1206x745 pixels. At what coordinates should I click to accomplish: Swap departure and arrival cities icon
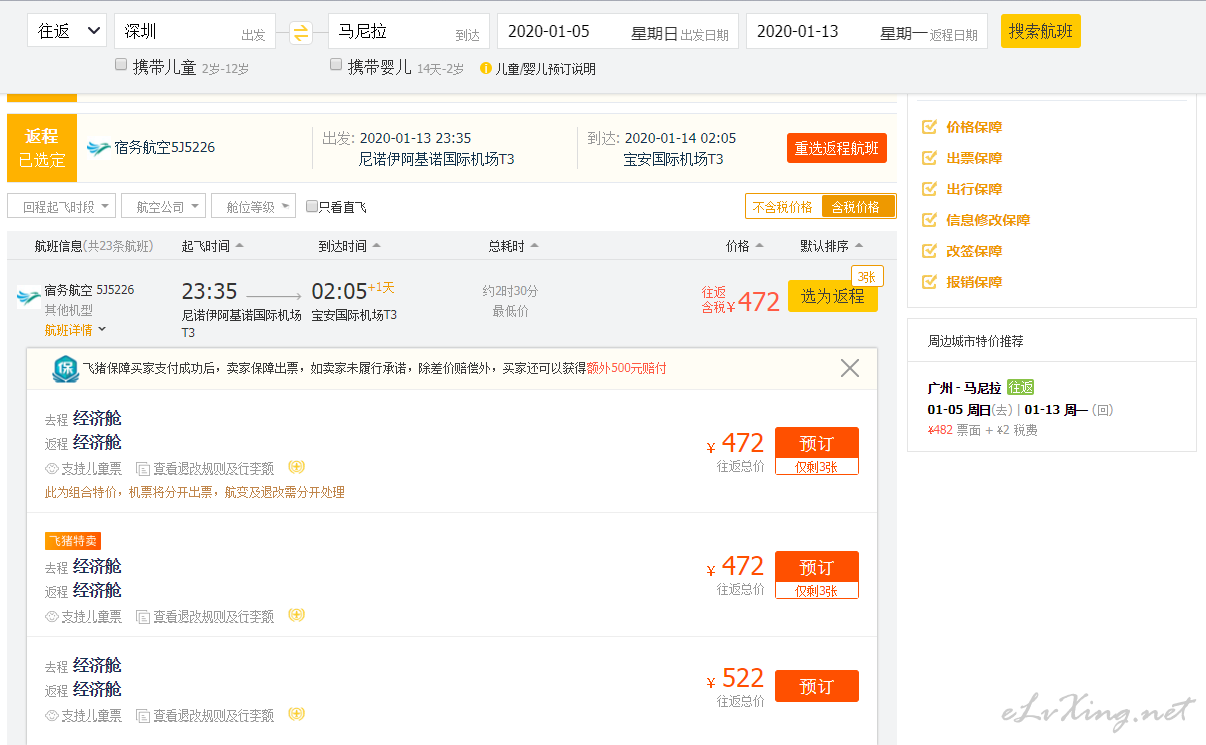pos(301,32)
